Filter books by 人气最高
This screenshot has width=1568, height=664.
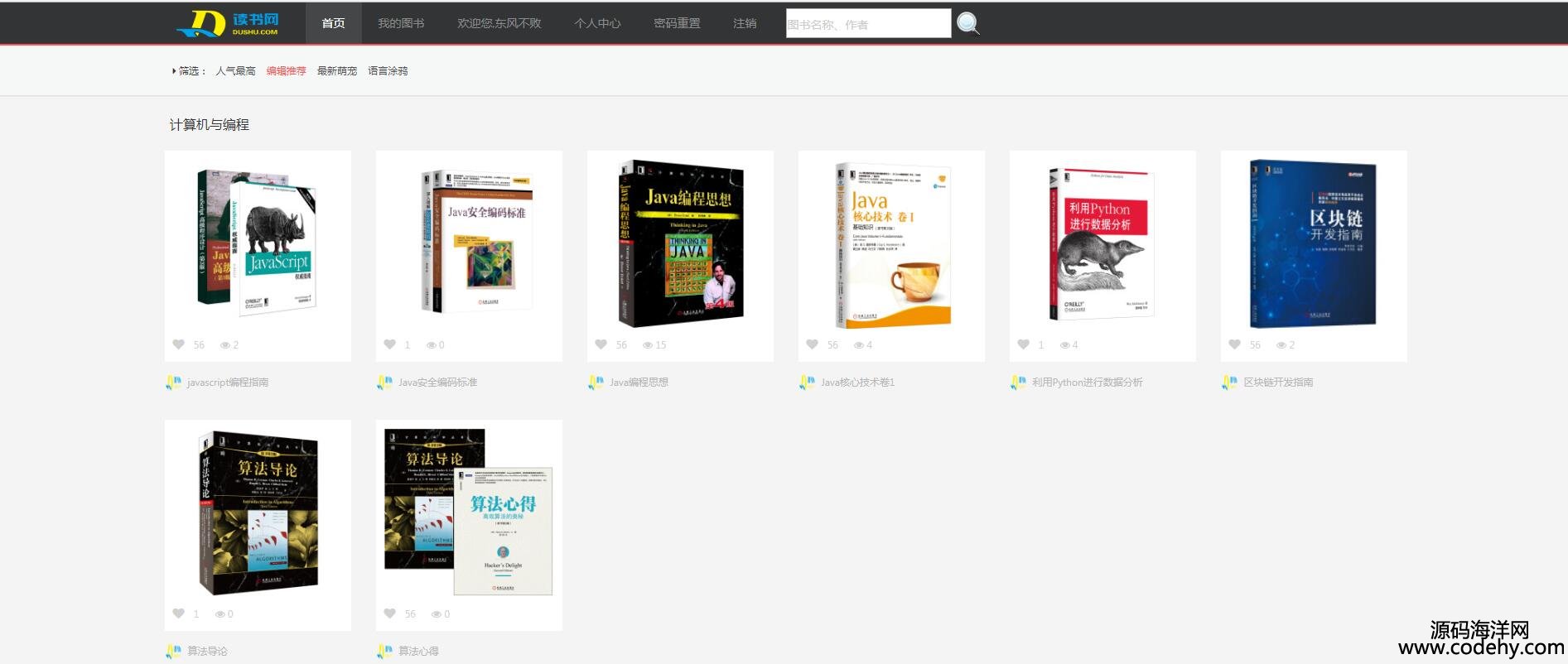tap(235, 71)
